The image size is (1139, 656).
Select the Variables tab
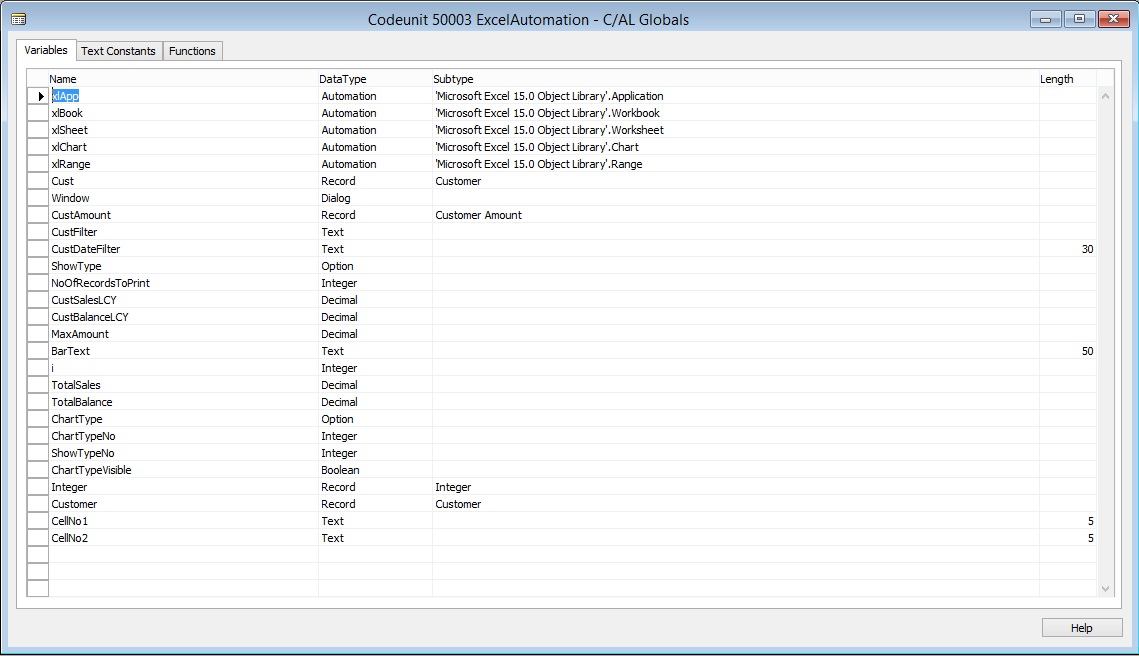pyautogui.click(x=46, y=50)
